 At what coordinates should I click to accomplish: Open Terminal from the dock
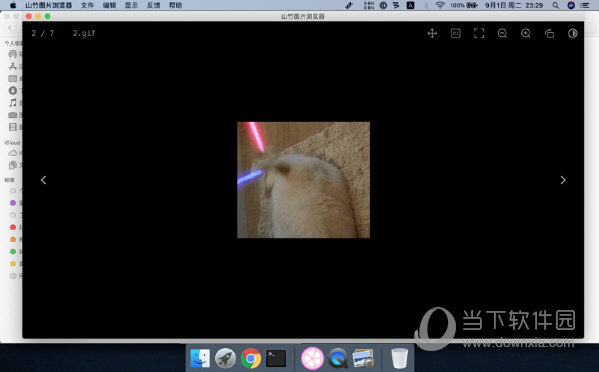point(276,359)
